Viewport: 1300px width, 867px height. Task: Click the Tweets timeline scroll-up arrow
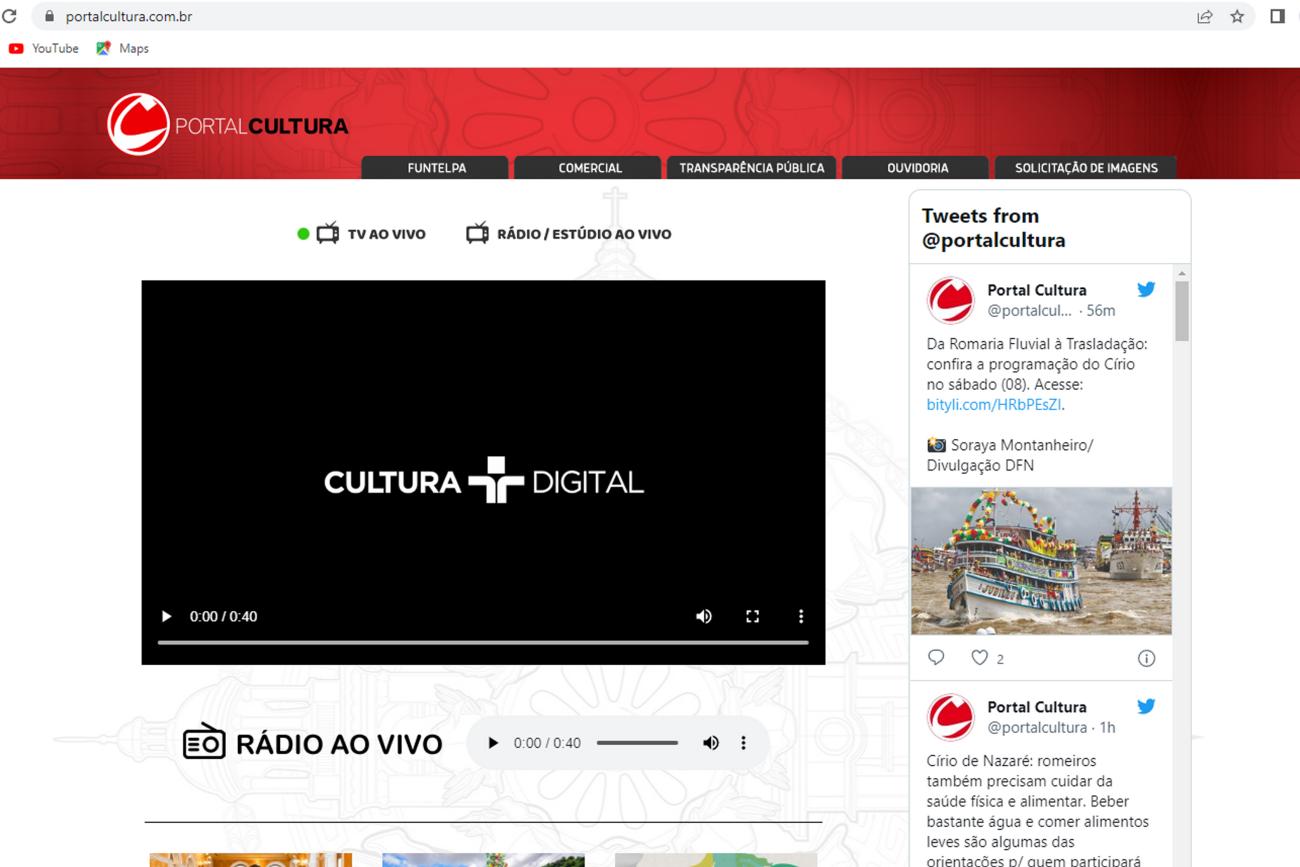[1182, 273]
